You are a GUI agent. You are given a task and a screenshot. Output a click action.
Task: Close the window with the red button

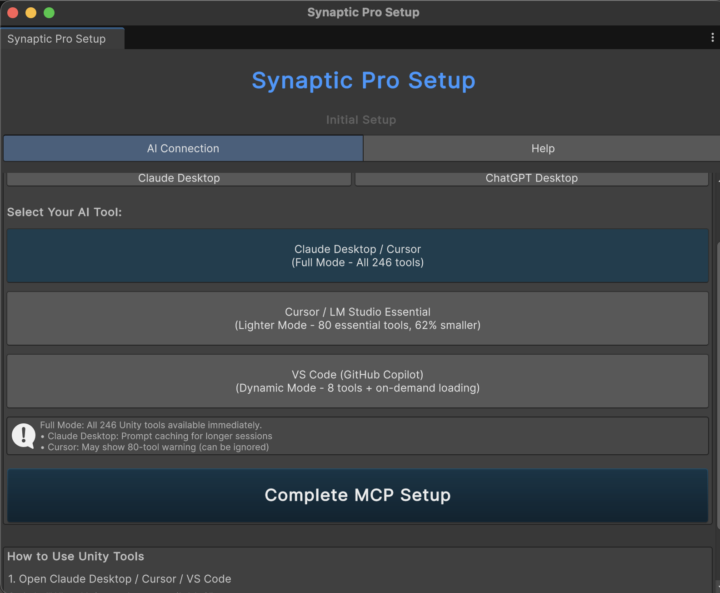[12, 12]
